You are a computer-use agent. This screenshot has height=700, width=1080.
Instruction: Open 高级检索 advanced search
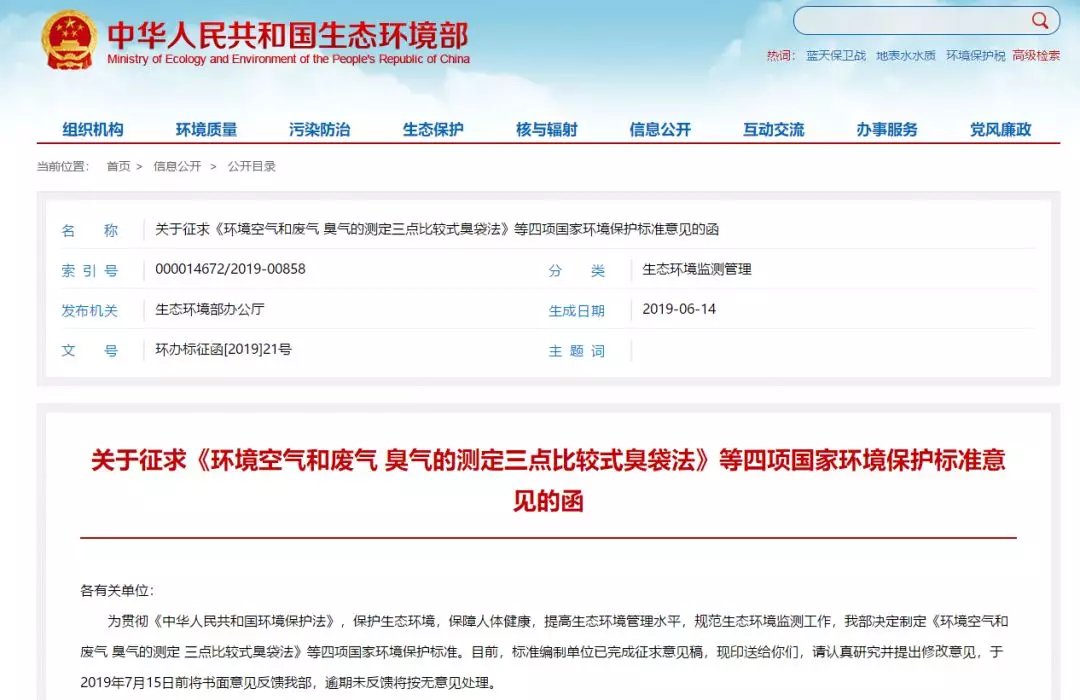tap(1036, 56)
